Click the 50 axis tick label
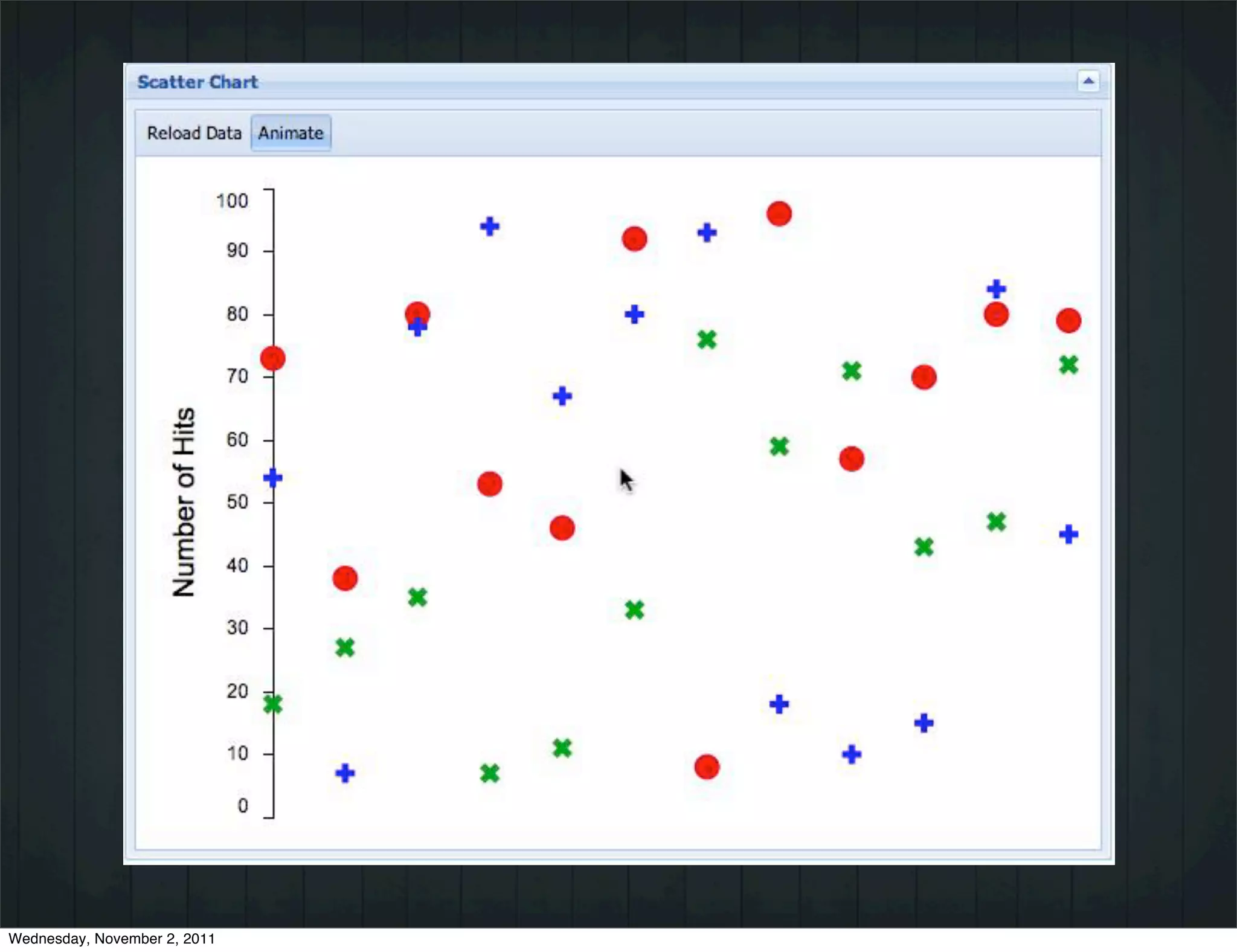 point(237,502)
